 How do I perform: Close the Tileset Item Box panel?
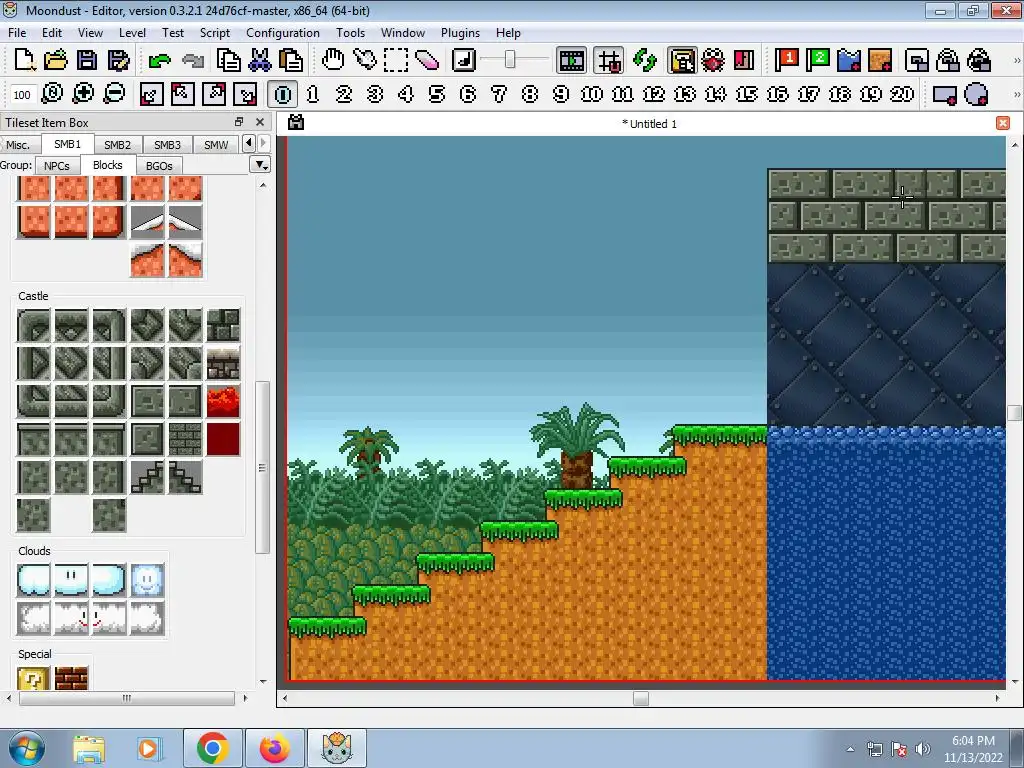(260, 122)
